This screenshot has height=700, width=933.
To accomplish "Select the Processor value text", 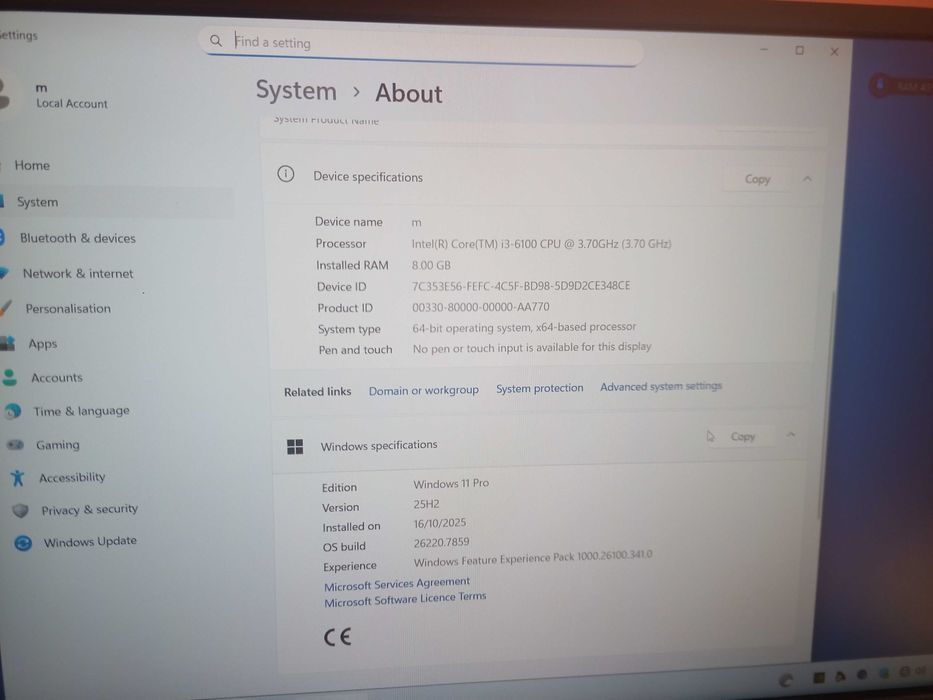I will (541, 243).
